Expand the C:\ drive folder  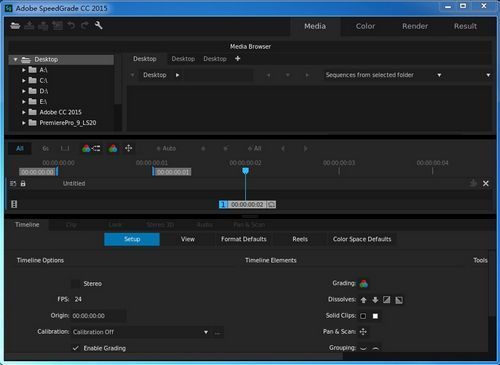[x=24, y=81]
